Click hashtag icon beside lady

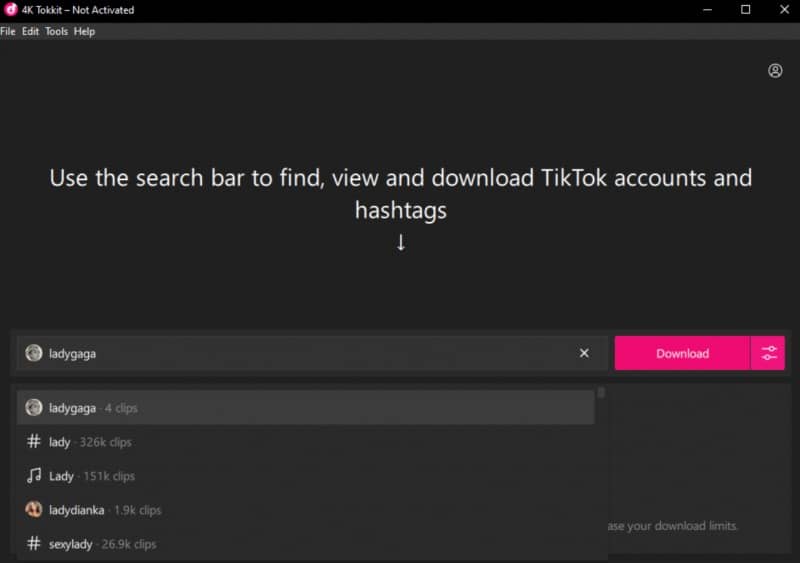pyautogui.click(x=34, y=441)
